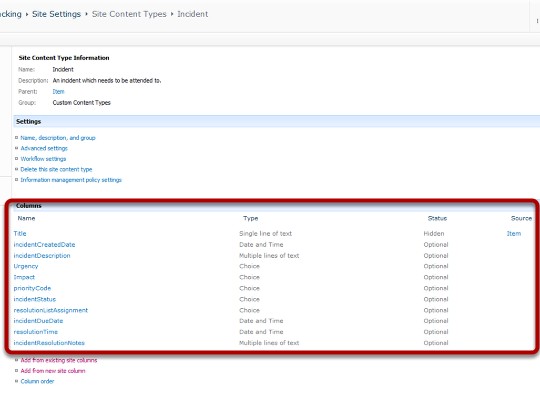Select 'Date and Time' type for incidentCreatedDate
Viewport: 540px width, 394px height.
click(261, 245)
